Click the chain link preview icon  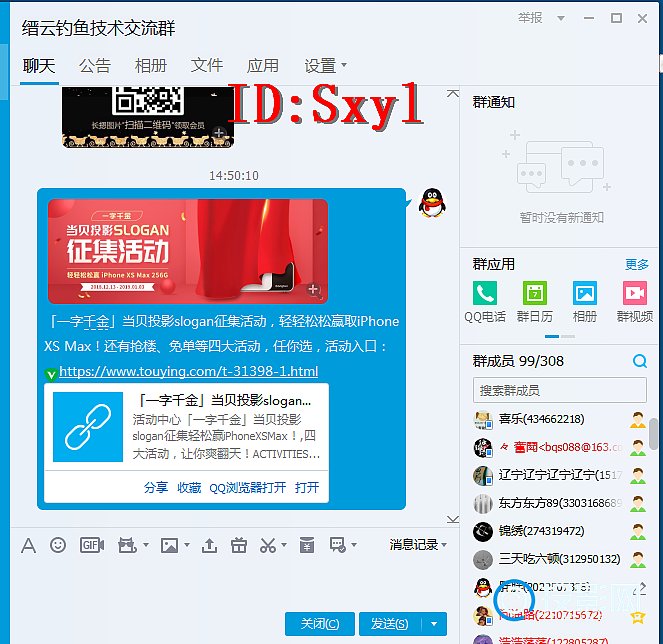click(88, 427)
